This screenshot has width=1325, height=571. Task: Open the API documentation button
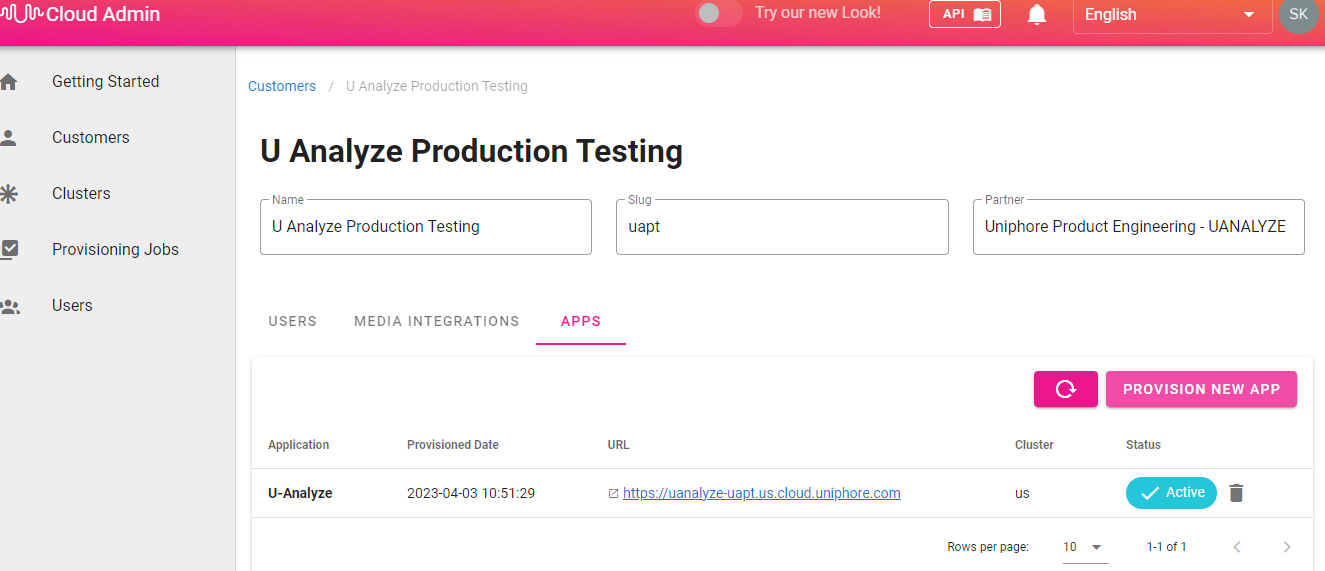pos(965,14)
